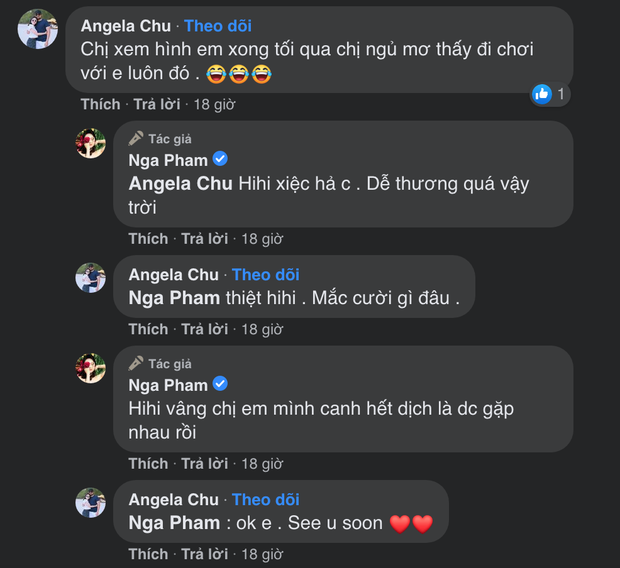Click the blue like reaction icon
The height and width of the screenshot is (568, 620).
542,94
